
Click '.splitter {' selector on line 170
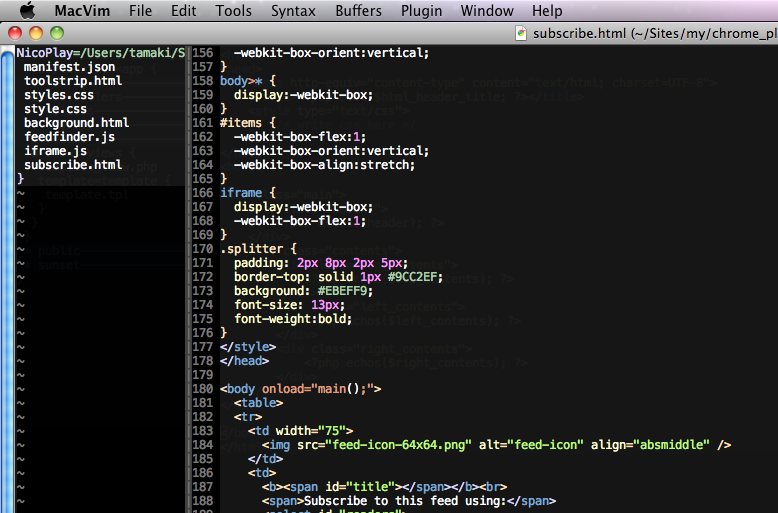coord(258,249)
